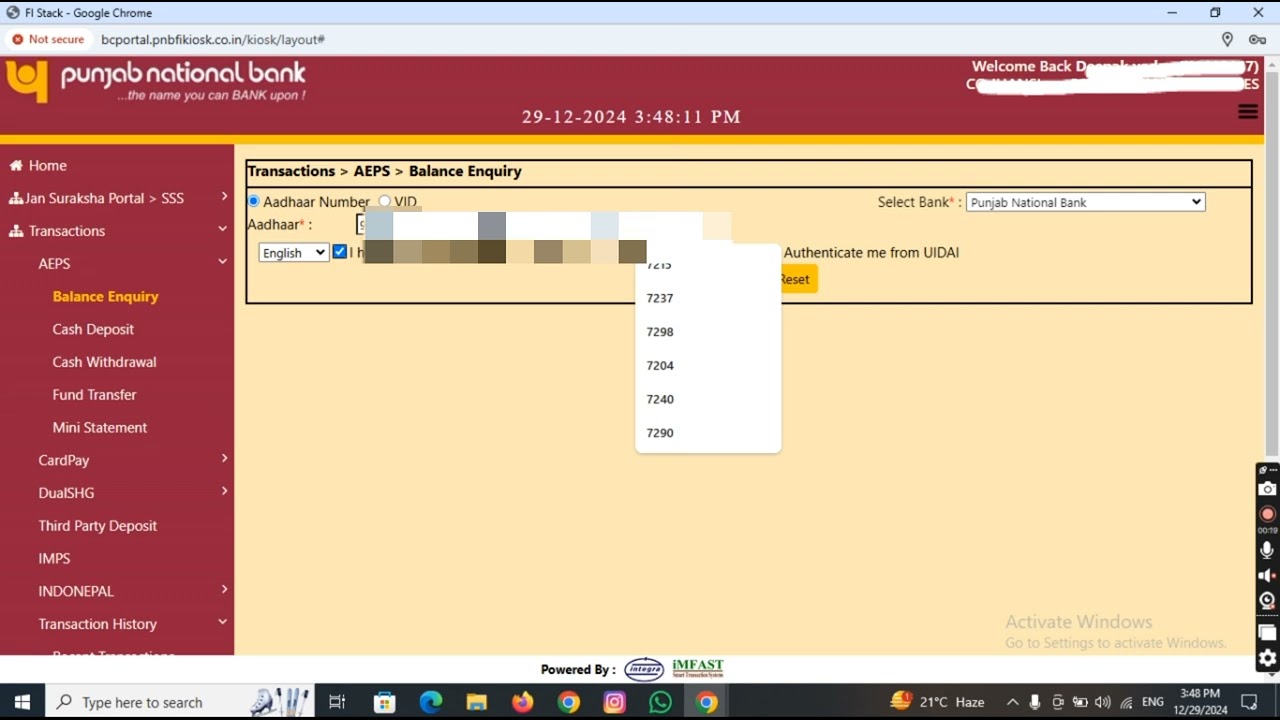Open Instagram from the taskbar
Image resolution: width=1280 pixels, height=720 pixels.
coord(614,702)
